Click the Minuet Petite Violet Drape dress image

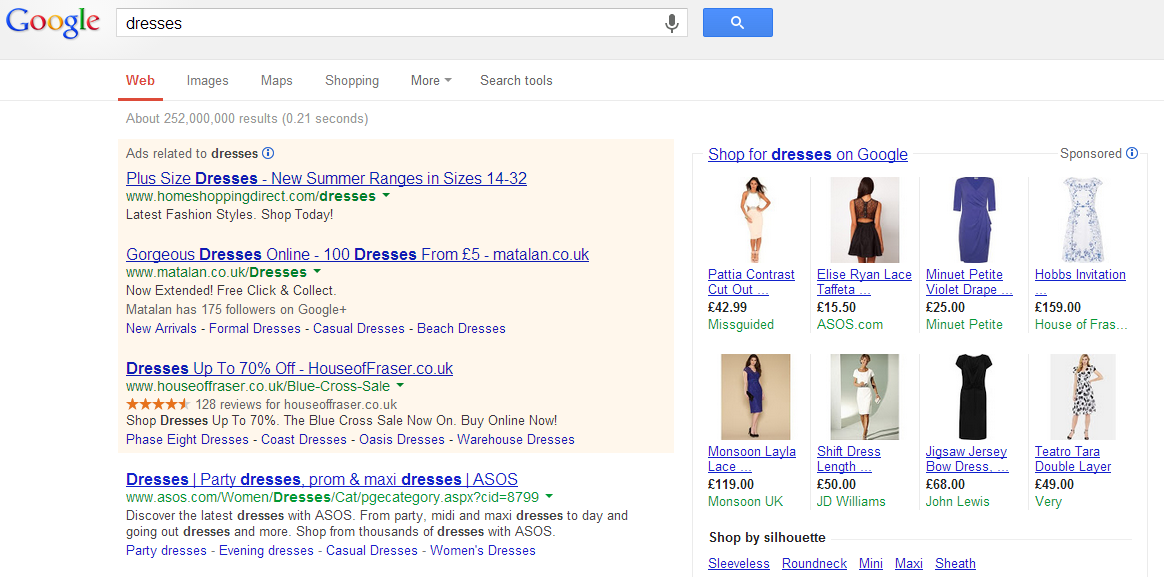pyautogui.click(x=974, y=220)
